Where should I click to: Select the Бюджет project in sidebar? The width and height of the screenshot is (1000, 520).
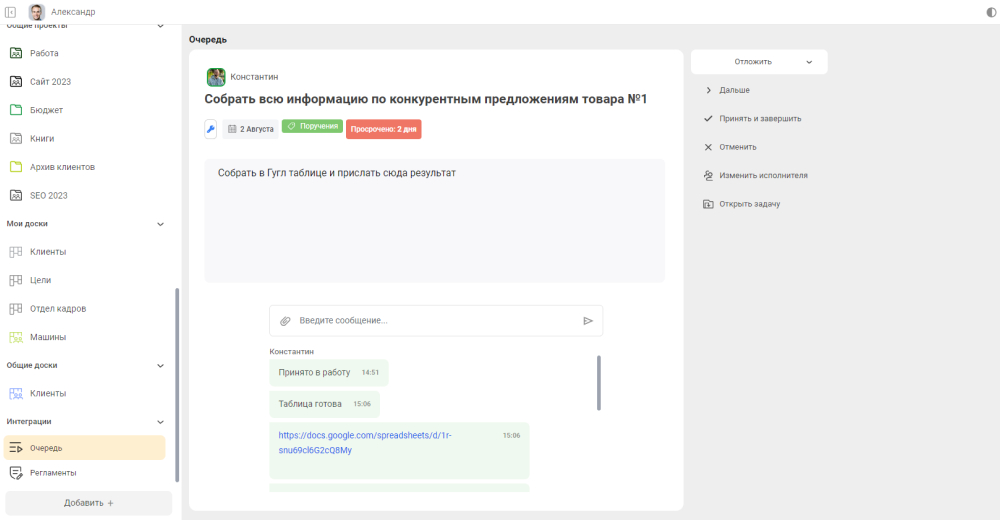[47, 110]
